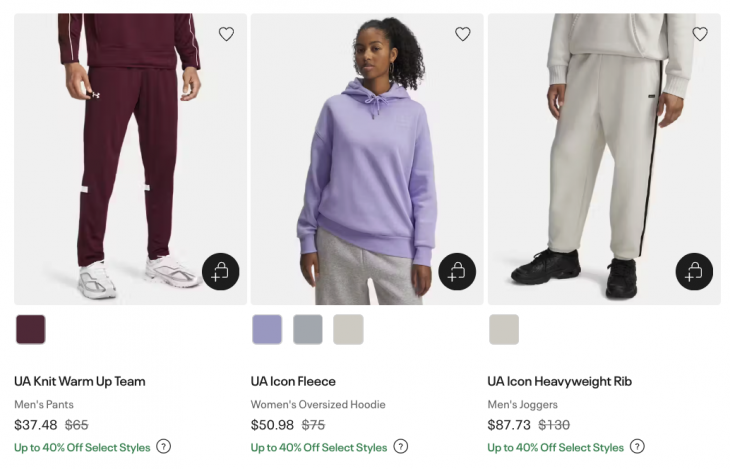The width and height of the screenshot is (730, 469).
Task: Choose the purple swatch for UA Icon Fleece
Action: (267, 329)
